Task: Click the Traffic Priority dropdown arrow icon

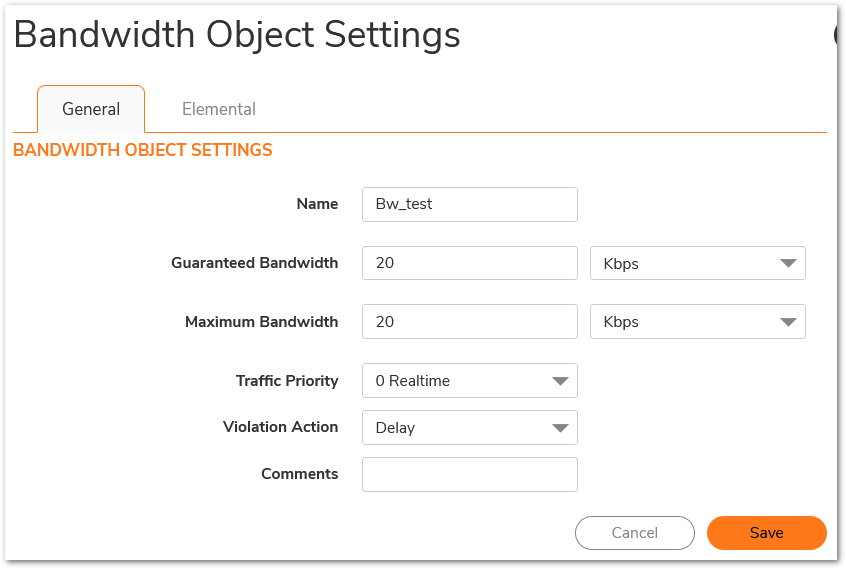Action: pos(561,381)
